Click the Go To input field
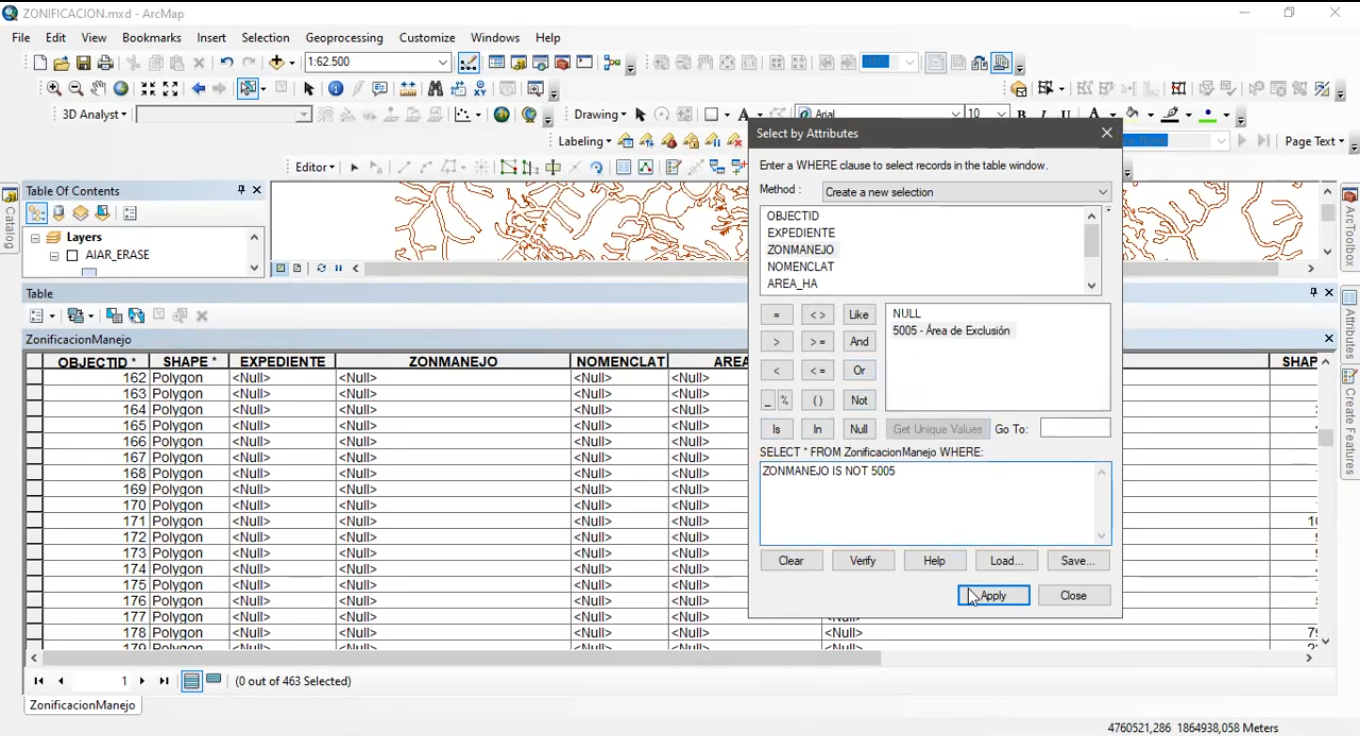The width and height of the screenshot is (1360, 736). point(1075,429)
